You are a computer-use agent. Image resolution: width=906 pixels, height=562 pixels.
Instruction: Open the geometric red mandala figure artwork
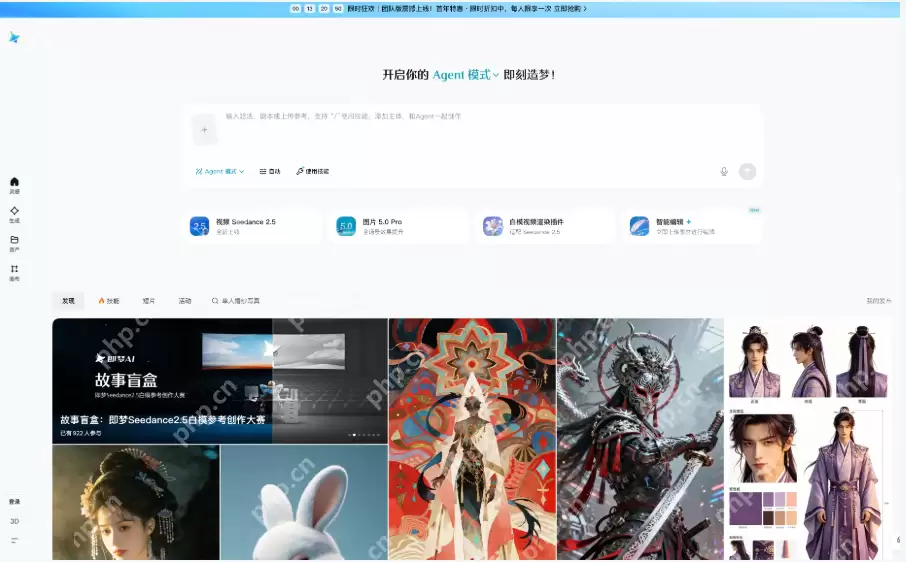click(x=473, y=439)
